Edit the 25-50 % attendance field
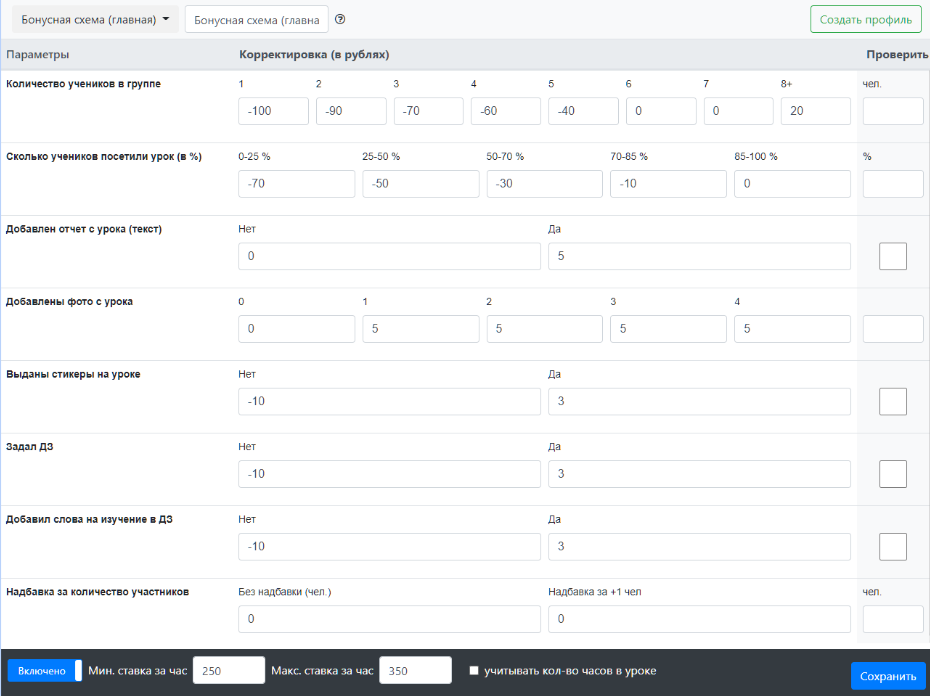 click(x=421, y=184)
